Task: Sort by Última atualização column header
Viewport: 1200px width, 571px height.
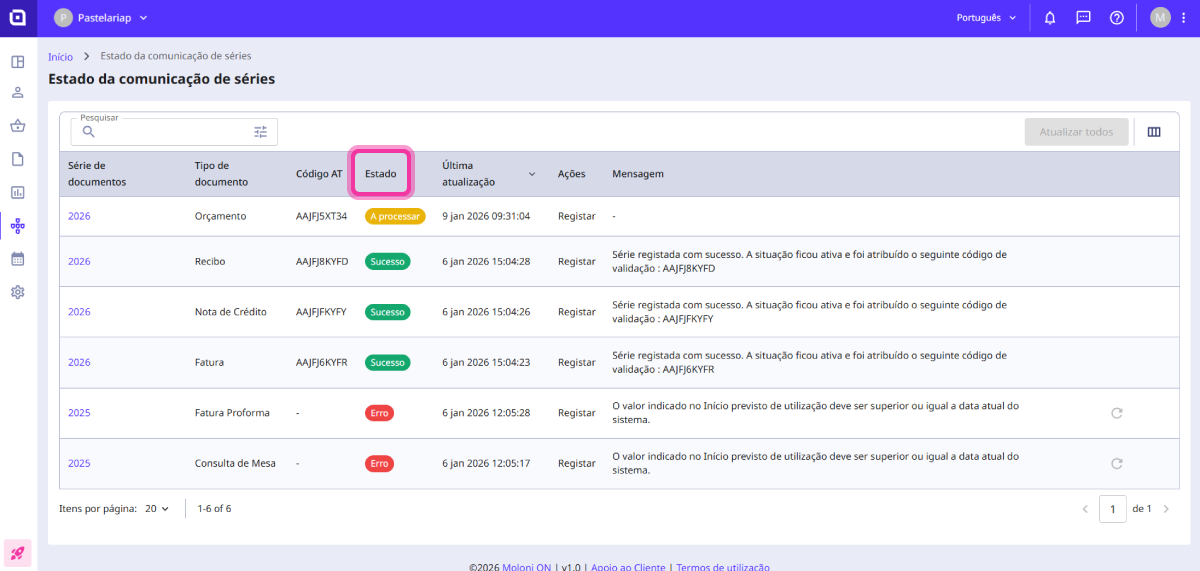Action: 489,174
